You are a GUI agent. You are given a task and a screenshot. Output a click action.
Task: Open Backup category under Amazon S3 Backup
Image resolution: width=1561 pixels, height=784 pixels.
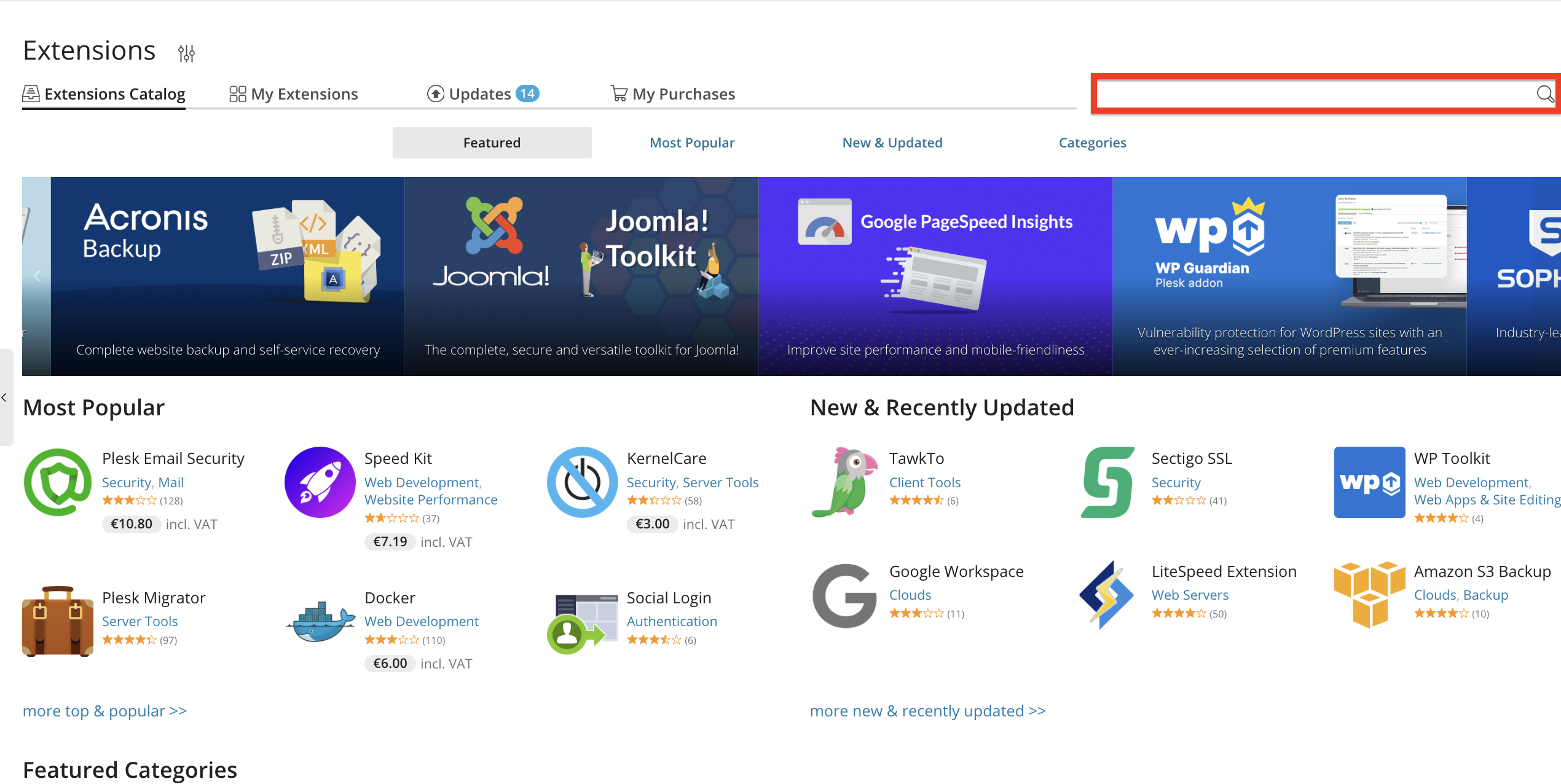tap(1486, 595)
